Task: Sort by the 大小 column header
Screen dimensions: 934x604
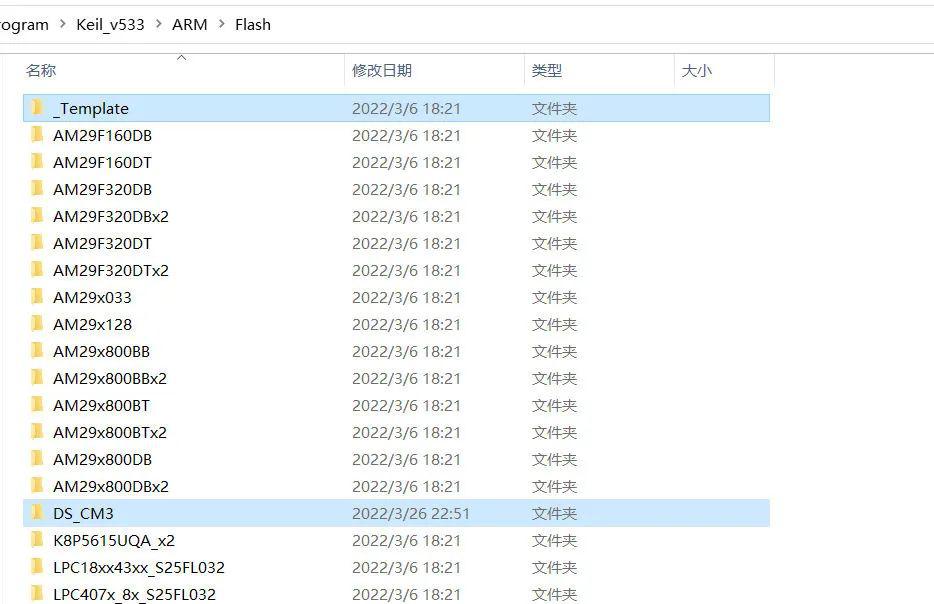Action: pyautogui.click(x=696, y=70)
